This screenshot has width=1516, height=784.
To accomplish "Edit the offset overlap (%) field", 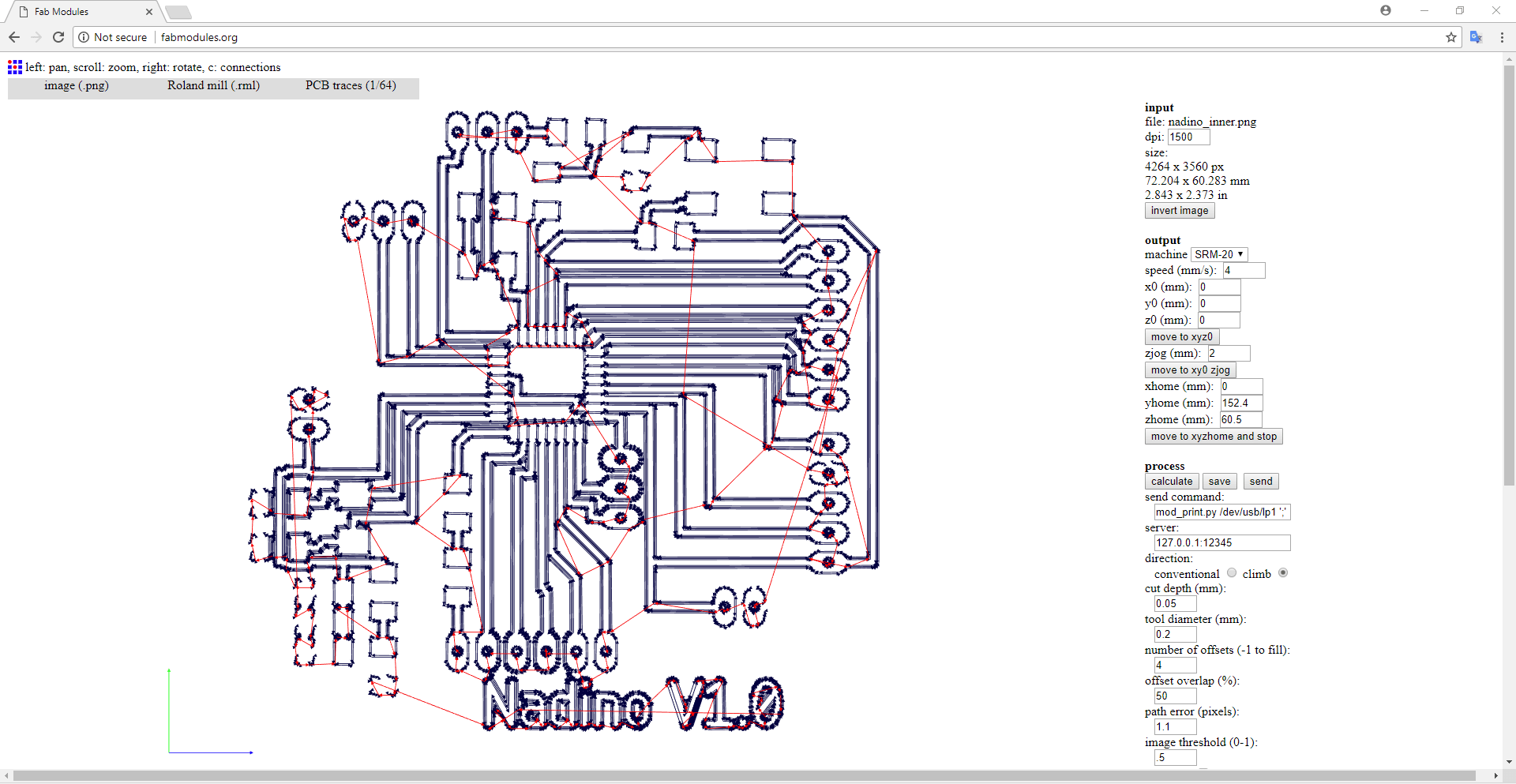I will (x=1175, y=696).
